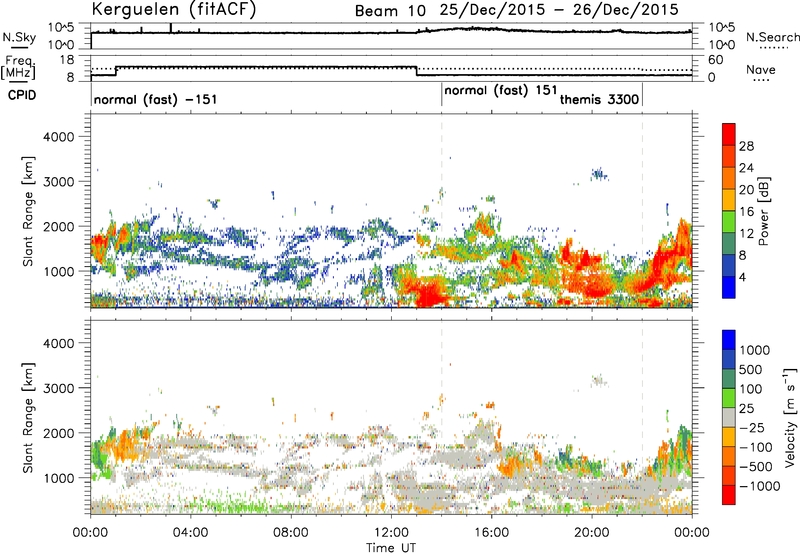Click "Slant Range [km]" label of power panel
Viewport: 800px width, 554px height.
pos(28,211)
